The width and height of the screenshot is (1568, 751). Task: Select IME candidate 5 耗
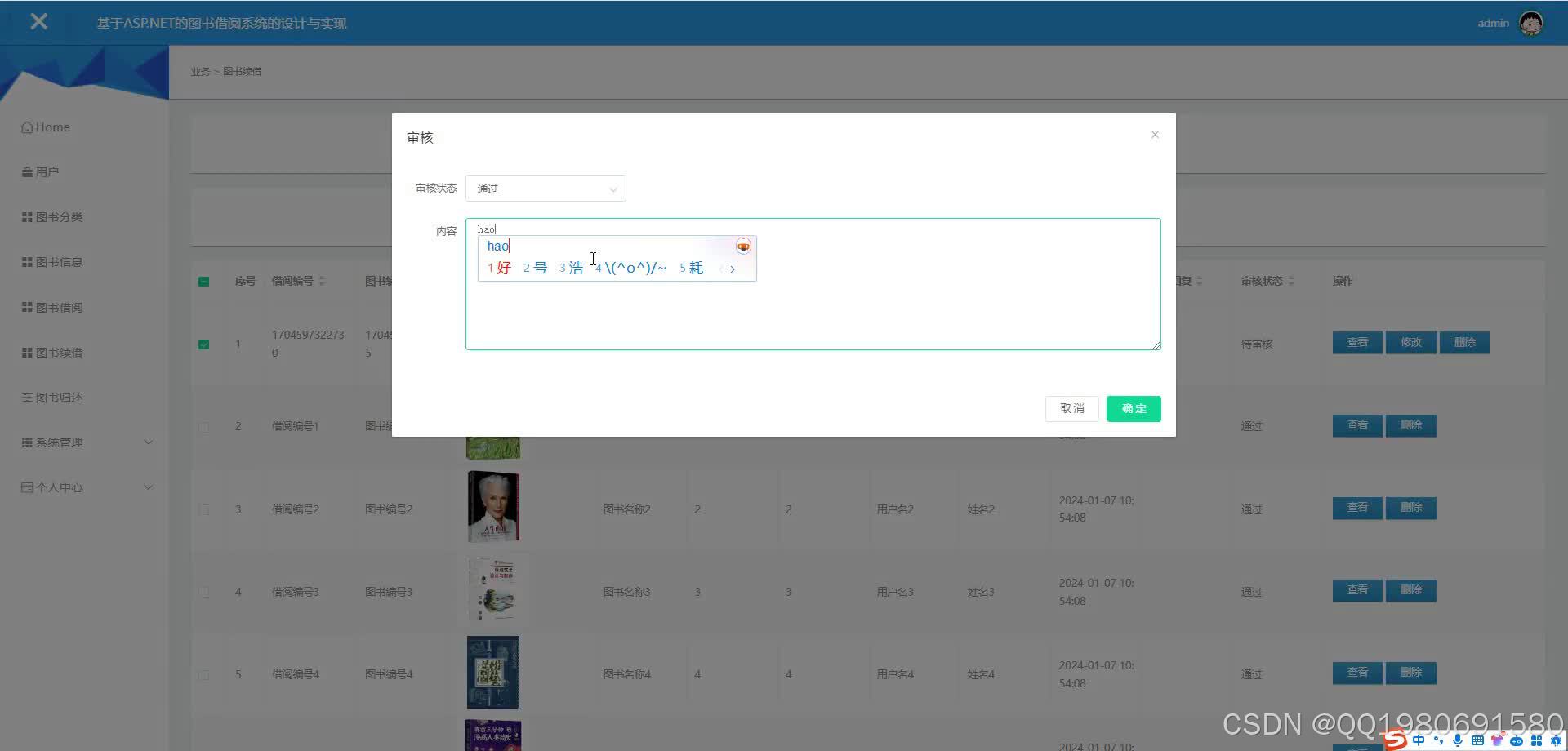[x=691, y=268]
